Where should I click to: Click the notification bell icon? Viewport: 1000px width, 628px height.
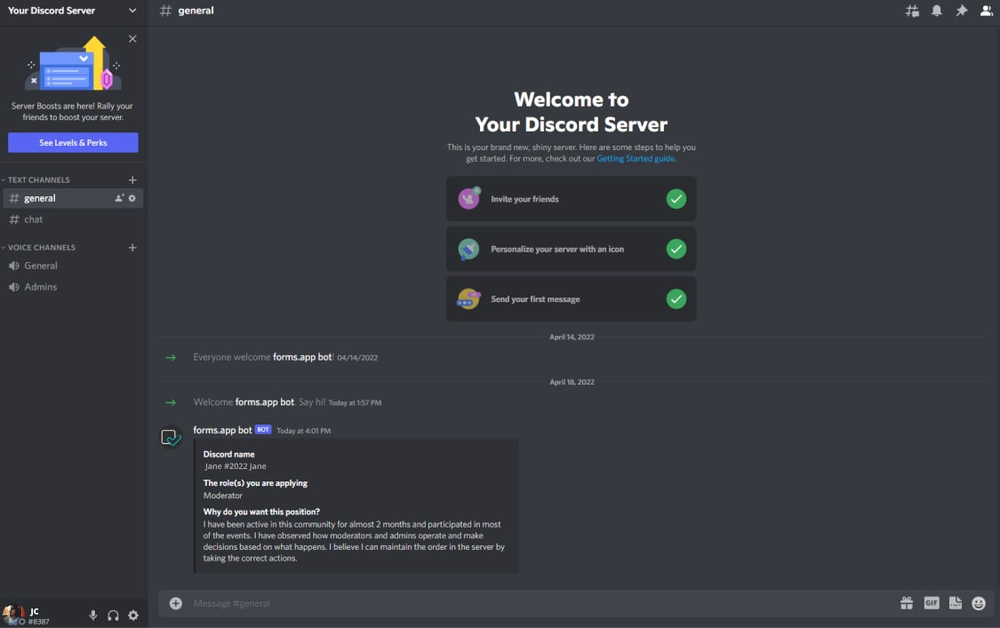(x=937, y=11)
